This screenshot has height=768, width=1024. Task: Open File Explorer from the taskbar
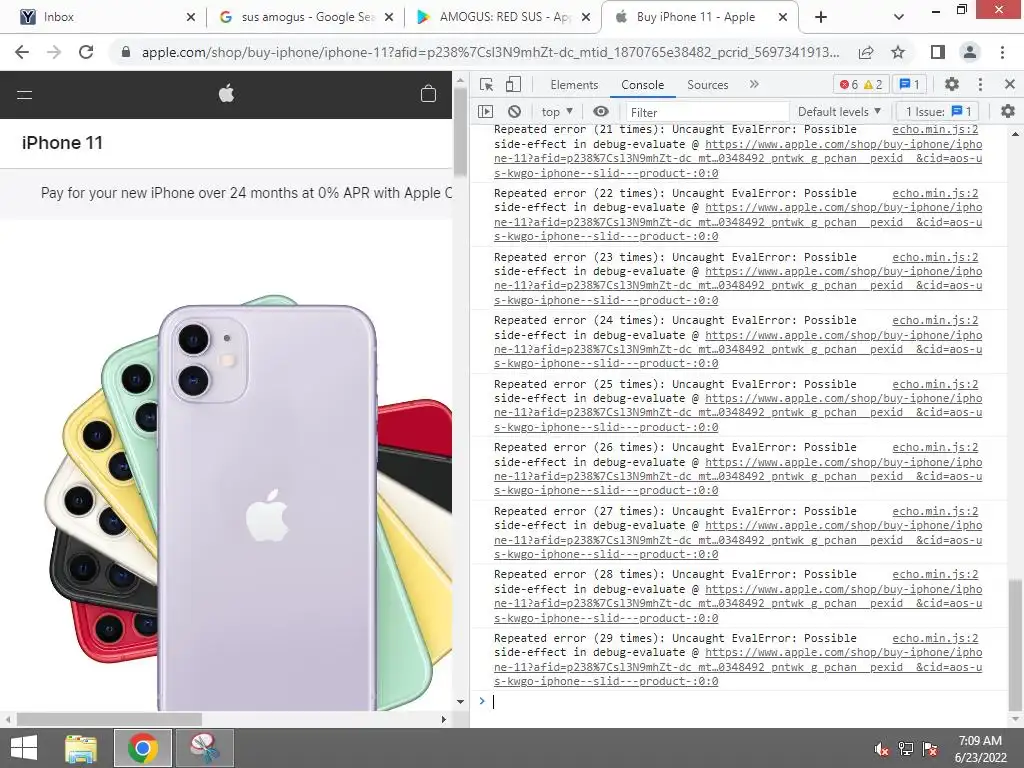(81, 748)
